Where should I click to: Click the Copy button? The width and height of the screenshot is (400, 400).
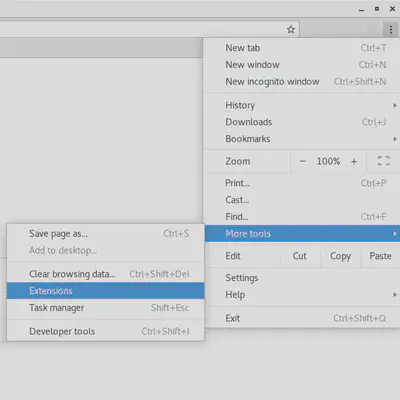click(340, 256)
